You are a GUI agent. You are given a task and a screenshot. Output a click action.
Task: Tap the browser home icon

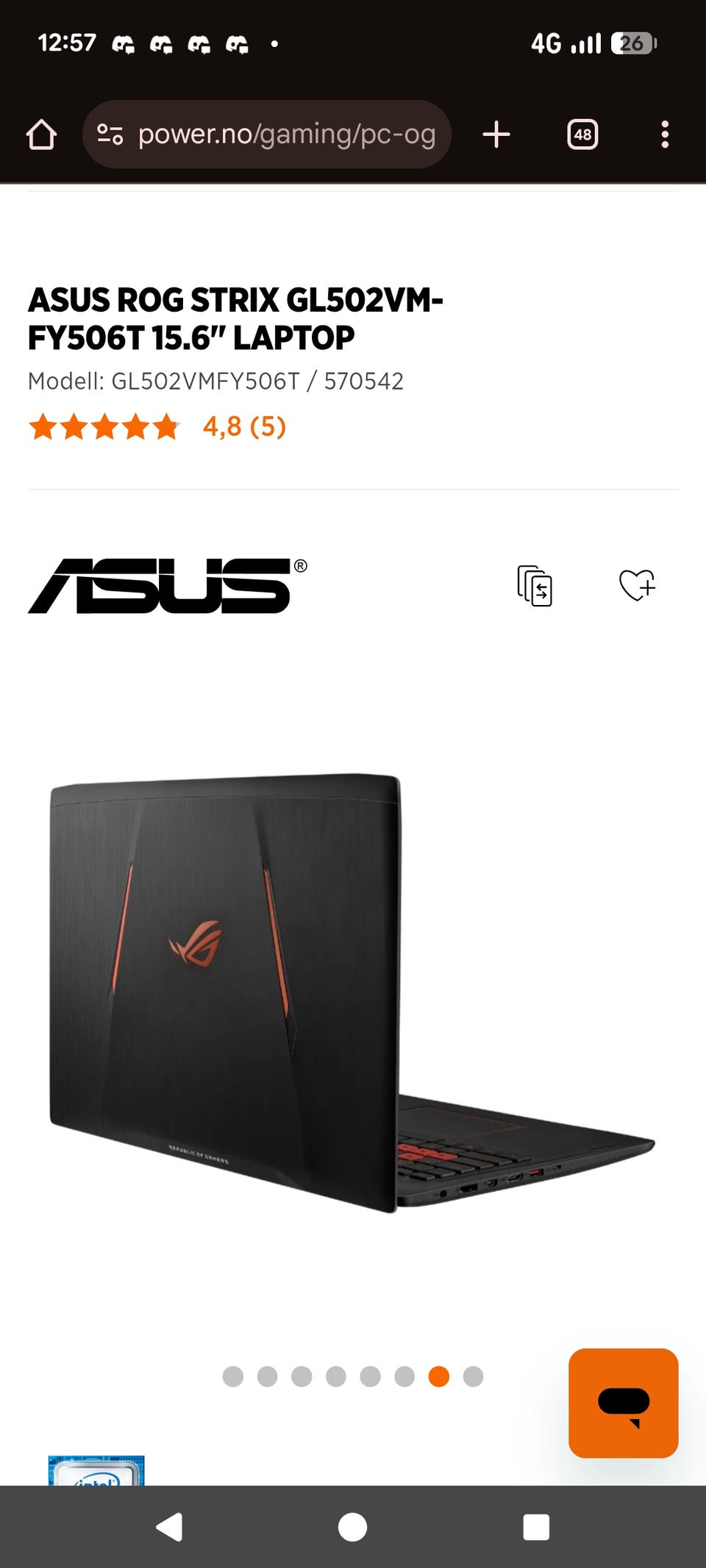41,135
